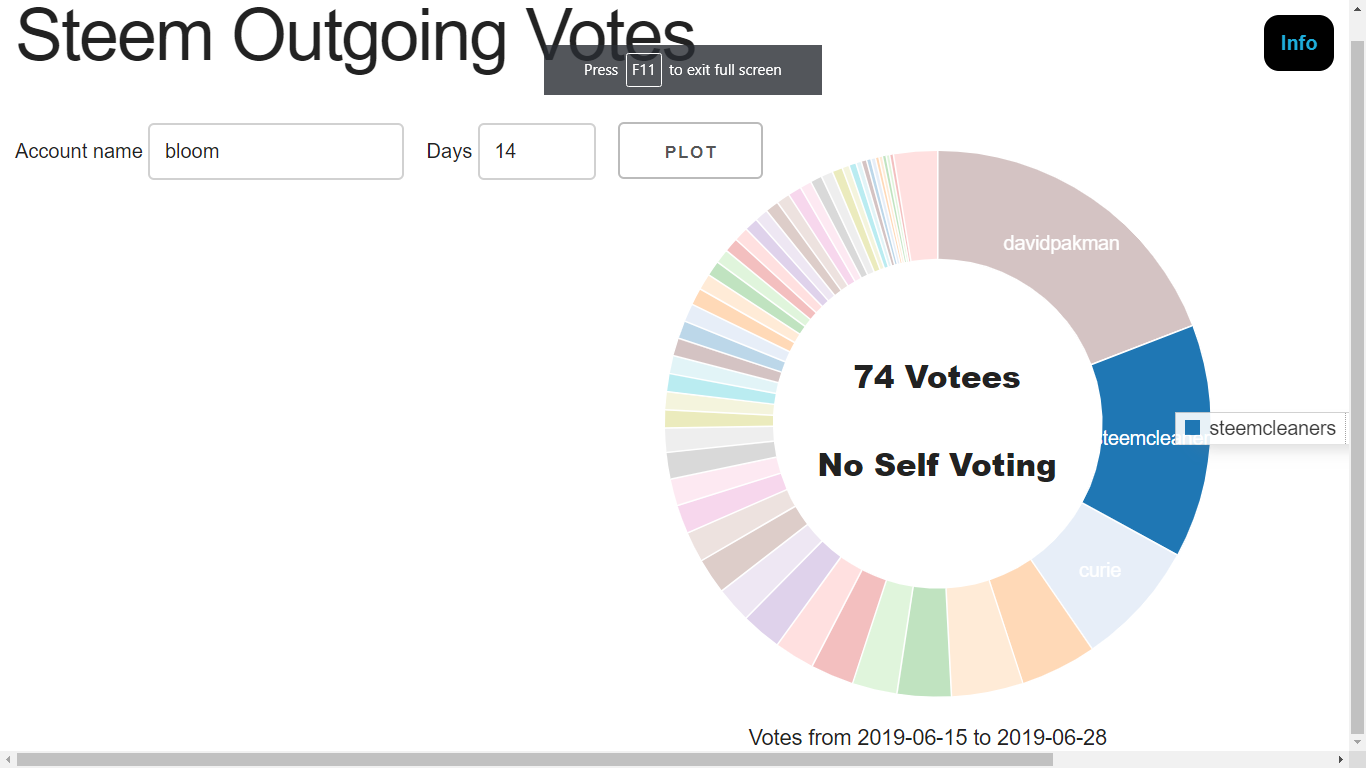
Task: Click horizontal scrollbar right arrow
Action: click(x=1342, y=760)
